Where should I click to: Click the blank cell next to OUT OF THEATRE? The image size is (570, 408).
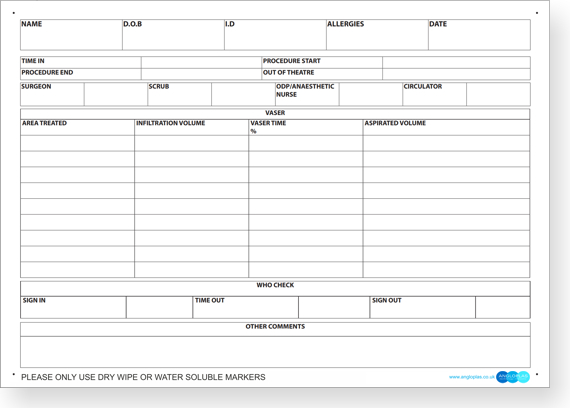point(456,74)
